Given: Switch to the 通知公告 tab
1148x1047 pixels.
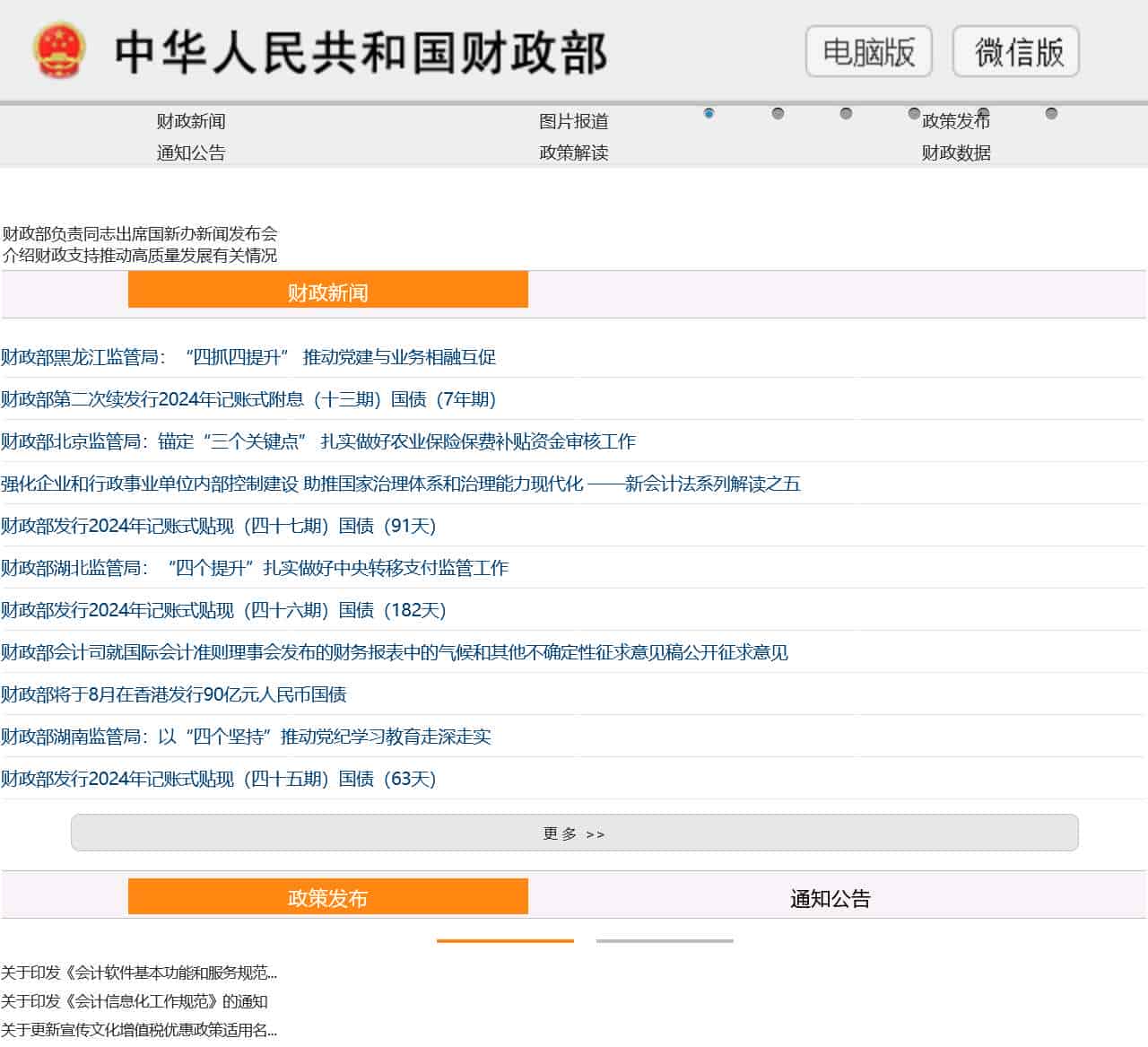Looking at the screenshot, I should pyautogui.click(x=831, y=897).
